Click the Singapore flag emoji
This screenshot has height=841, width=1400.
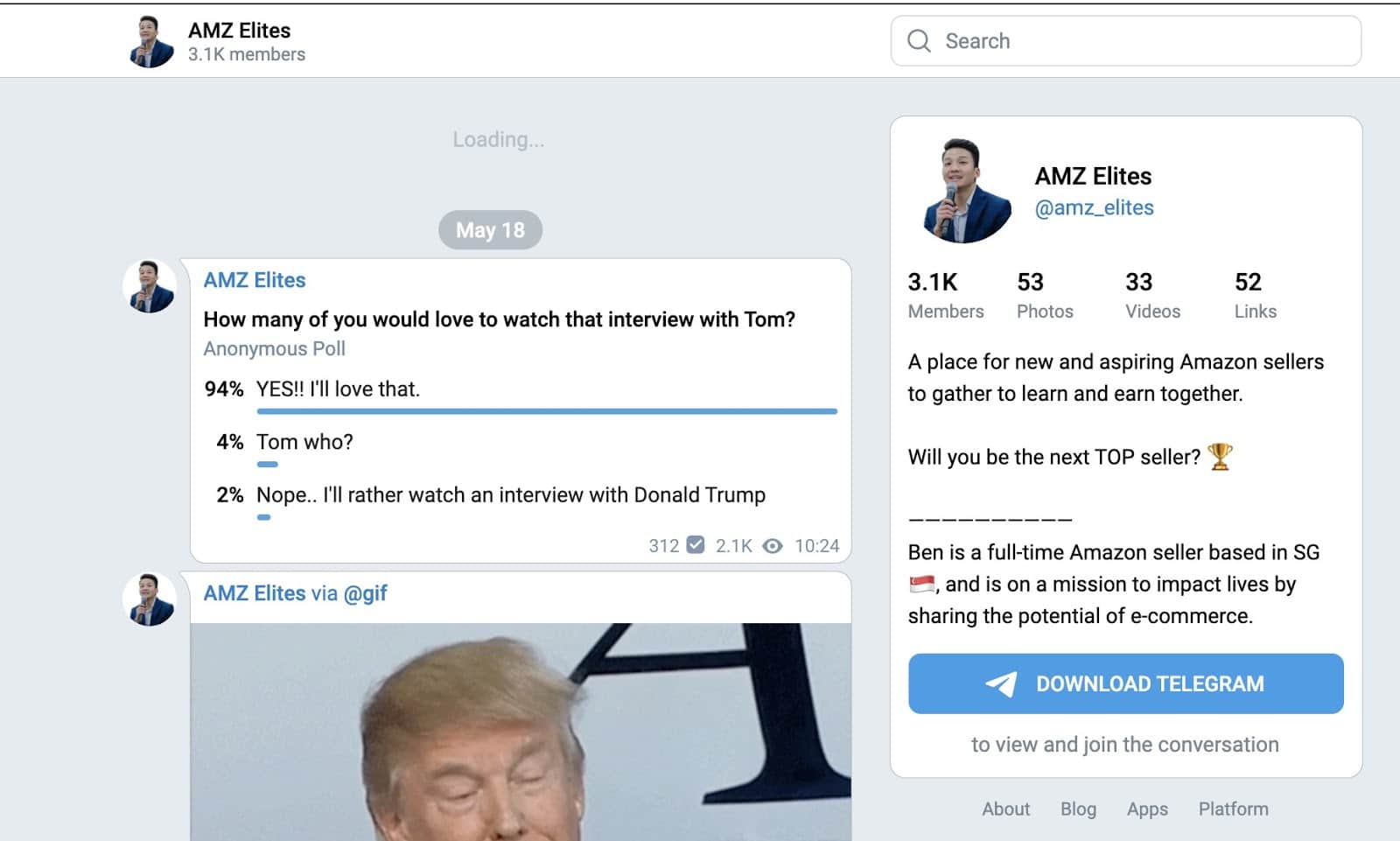point(921,584)
